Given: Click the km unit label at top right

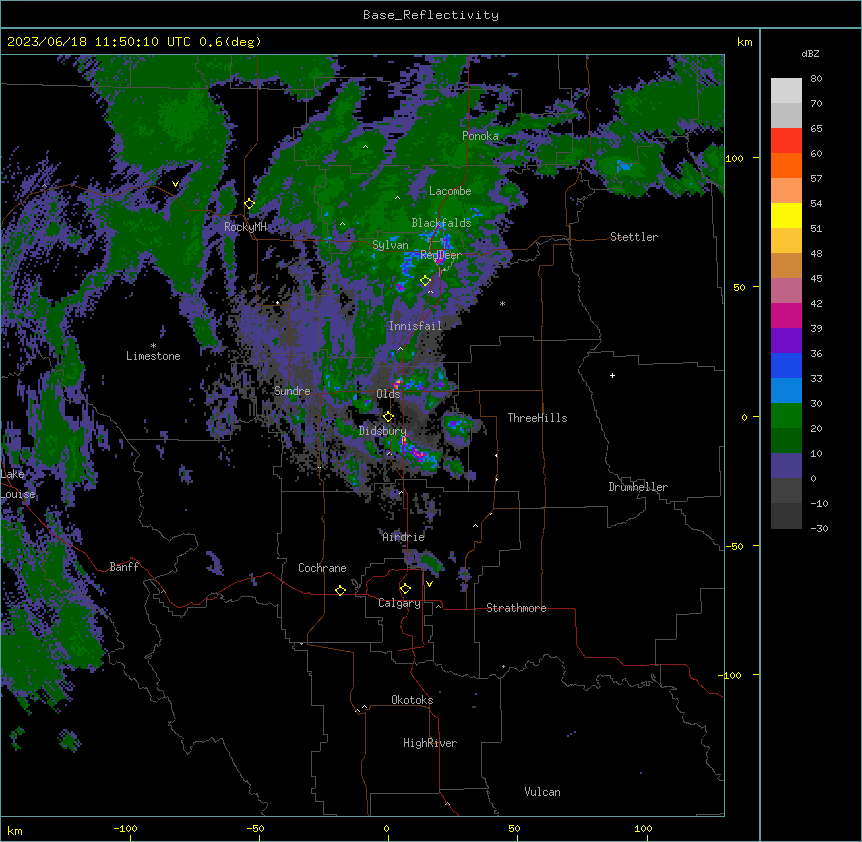Looking at the screenshot, I should coord(745,42).
